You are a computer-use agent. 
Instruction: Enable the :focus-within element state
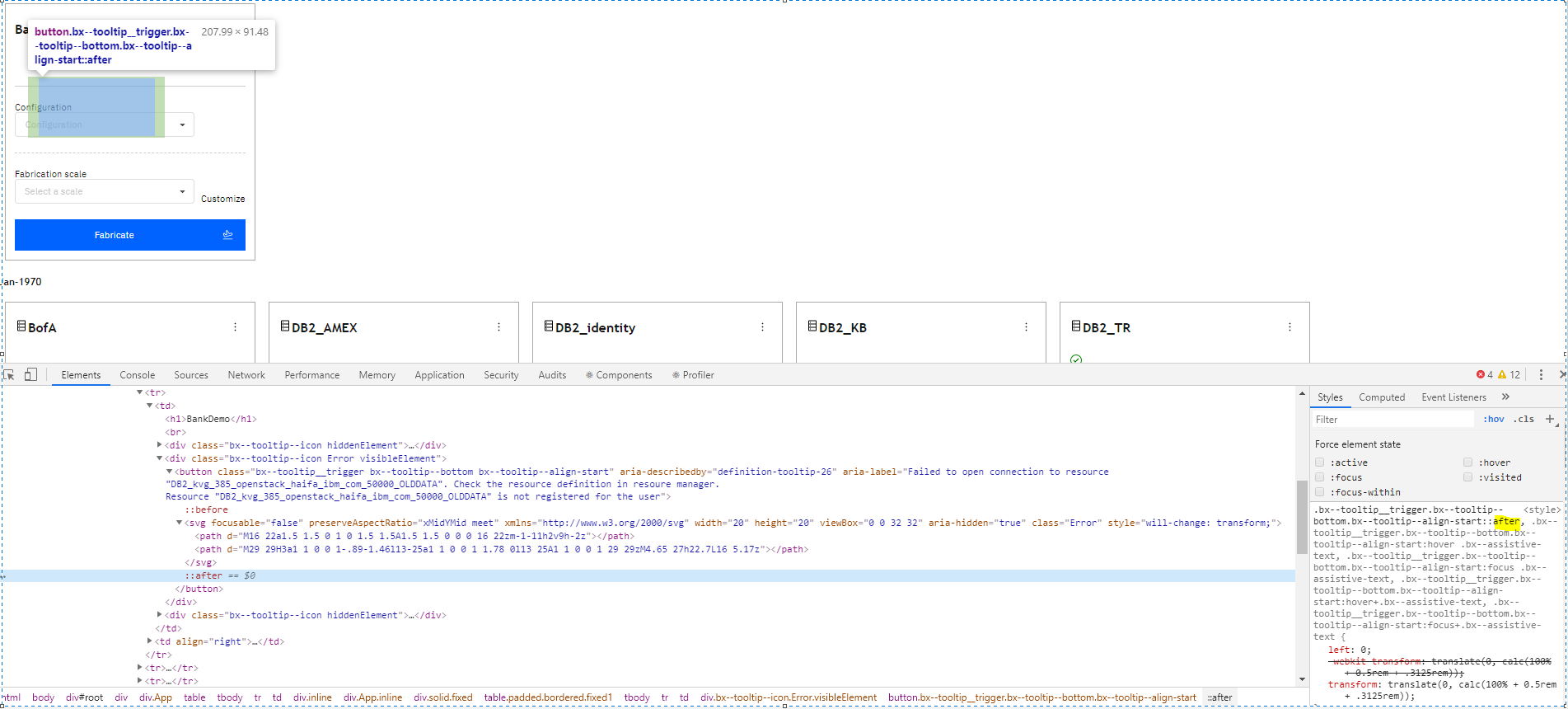click(x=1320, y=492)
